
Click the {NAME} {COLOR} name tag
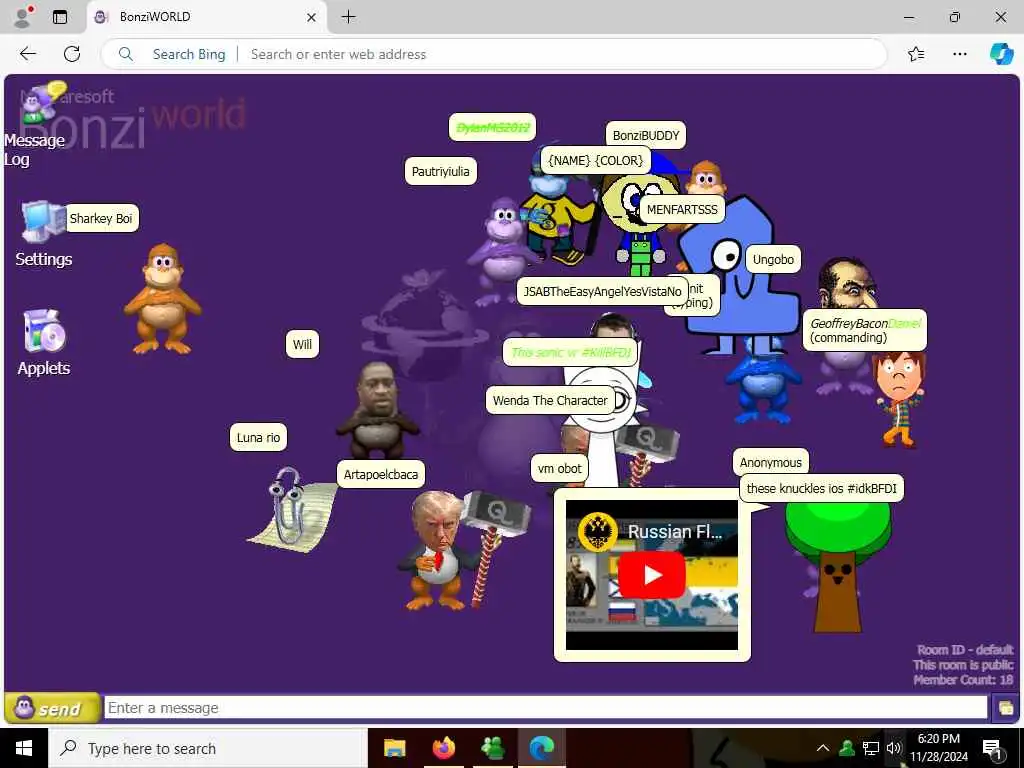pyautogui.click(x=596, y=160)
